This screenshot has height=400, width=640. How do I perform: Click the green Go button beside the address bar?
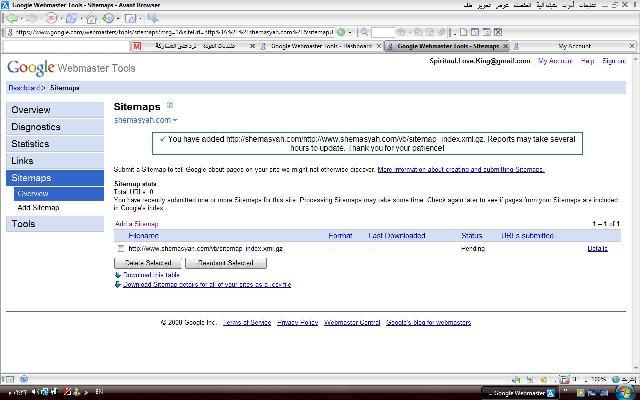pyautogui.click(x=341, y=32)
